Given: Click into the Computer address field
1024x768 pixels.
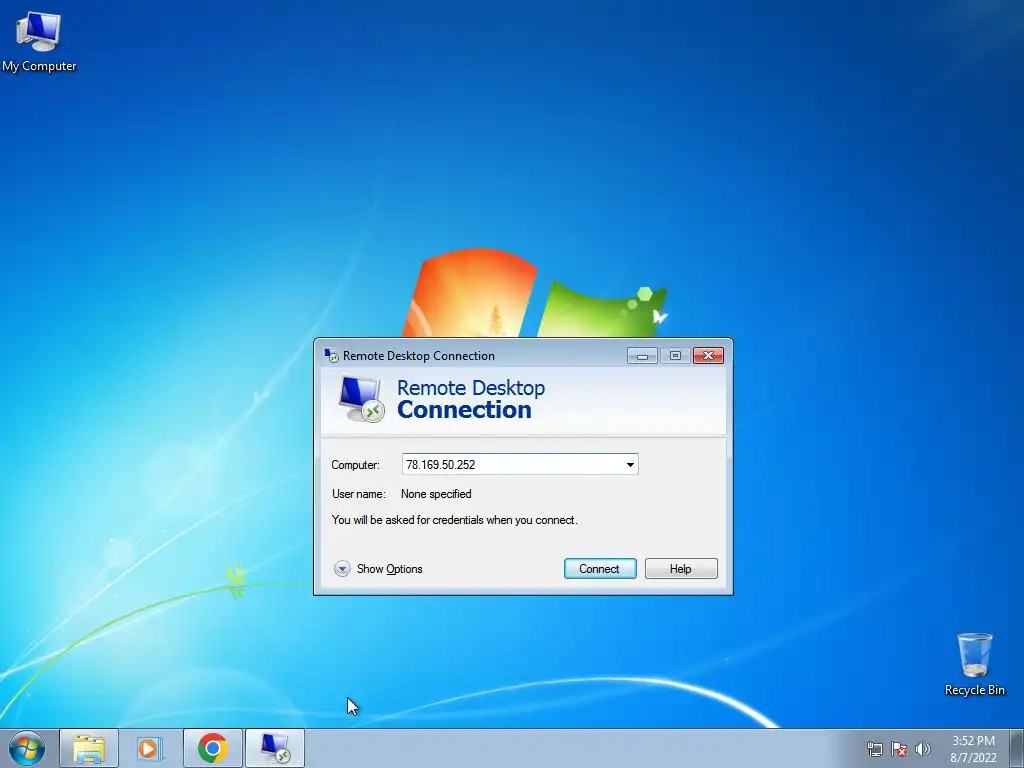Looking at the screenshot, I should 520,464.
